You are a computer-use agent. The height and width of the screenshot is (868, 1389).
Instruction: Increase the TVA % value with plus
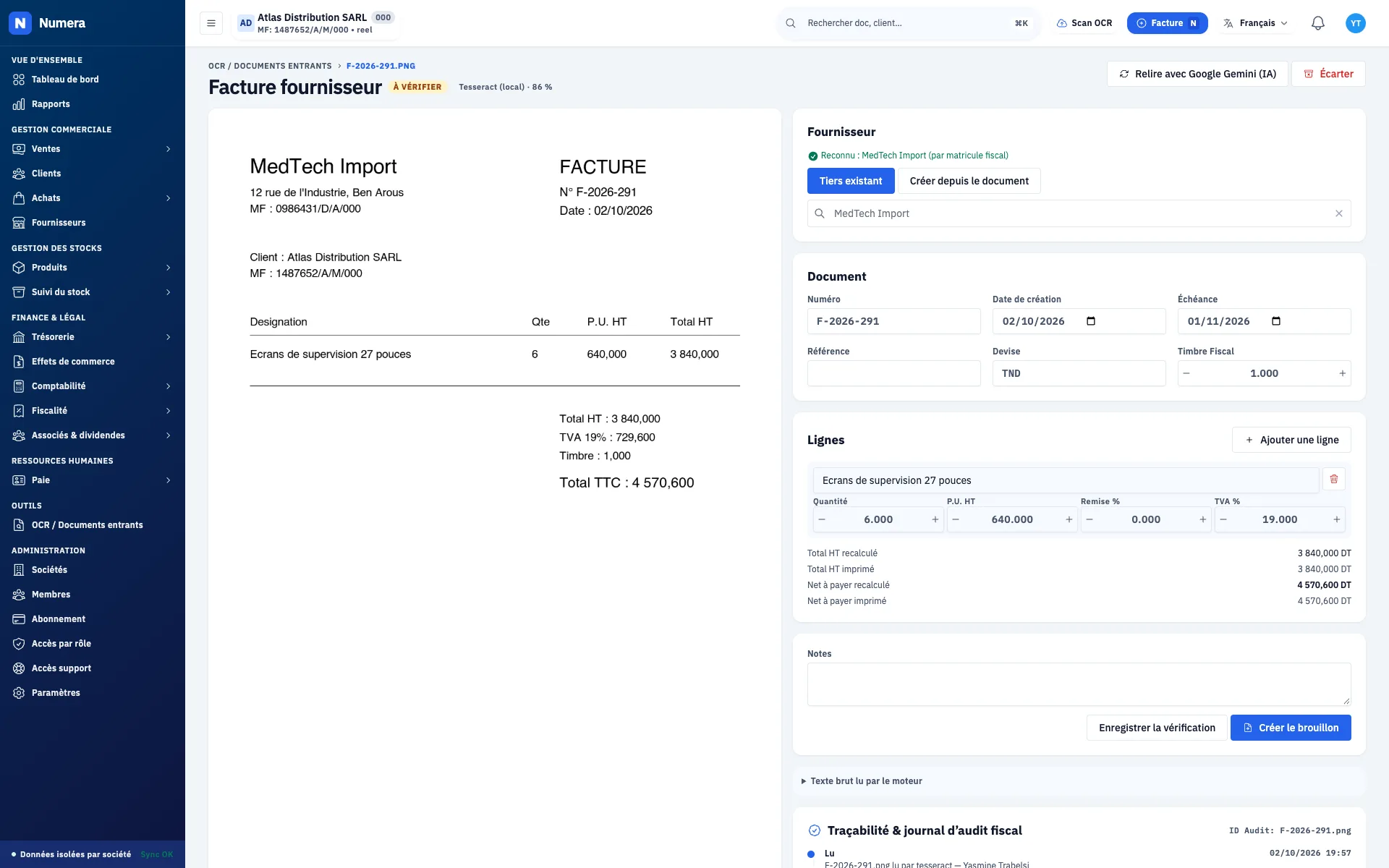1336,519
